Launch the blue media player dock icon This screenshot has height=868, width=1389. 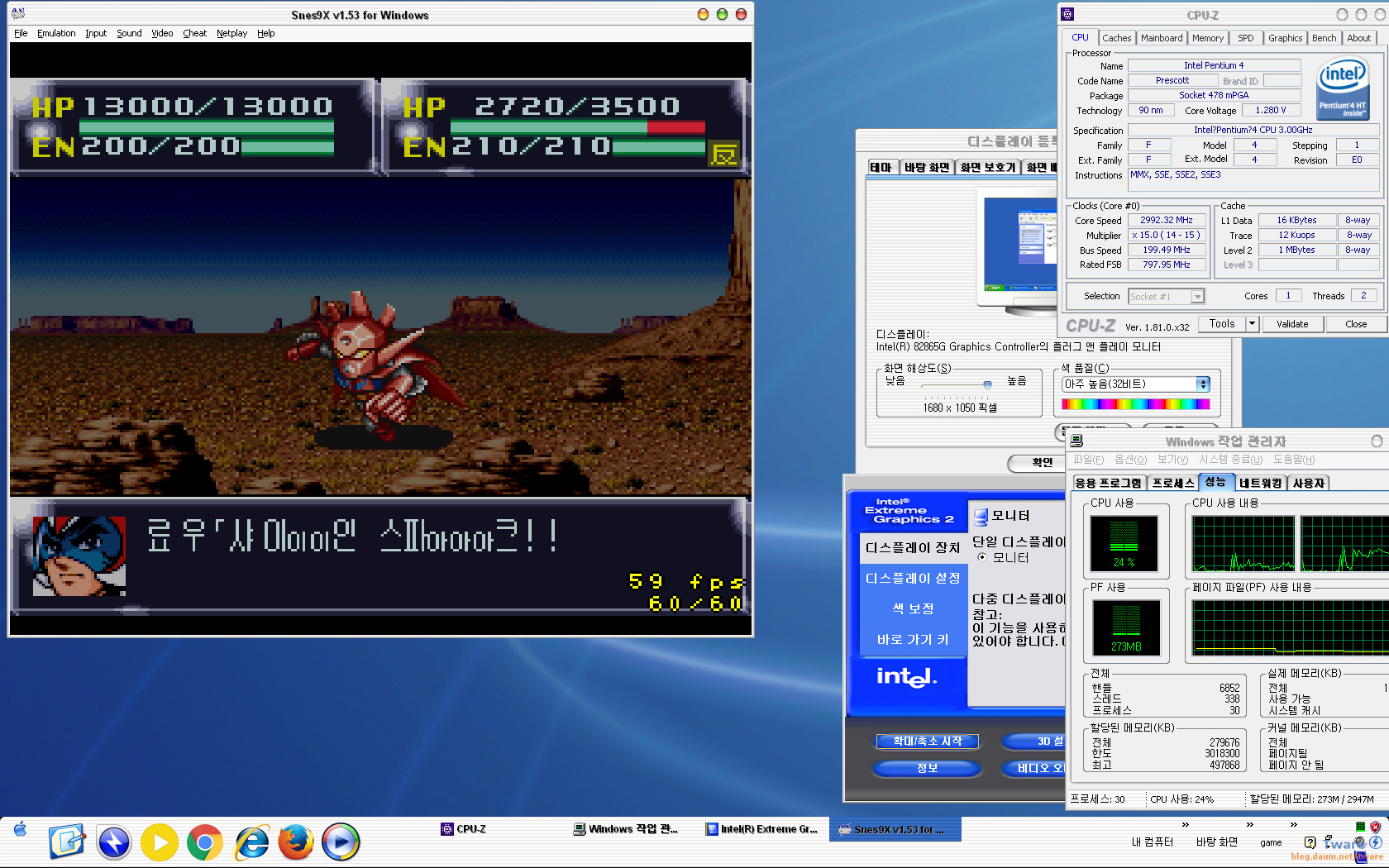[x=341, y=842]
